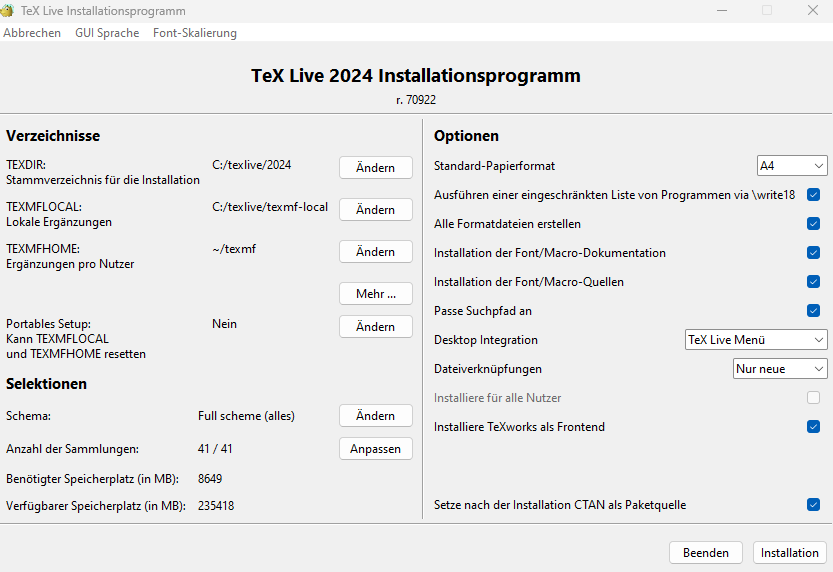Click Anpassen to customize collections

pos(375,449)
